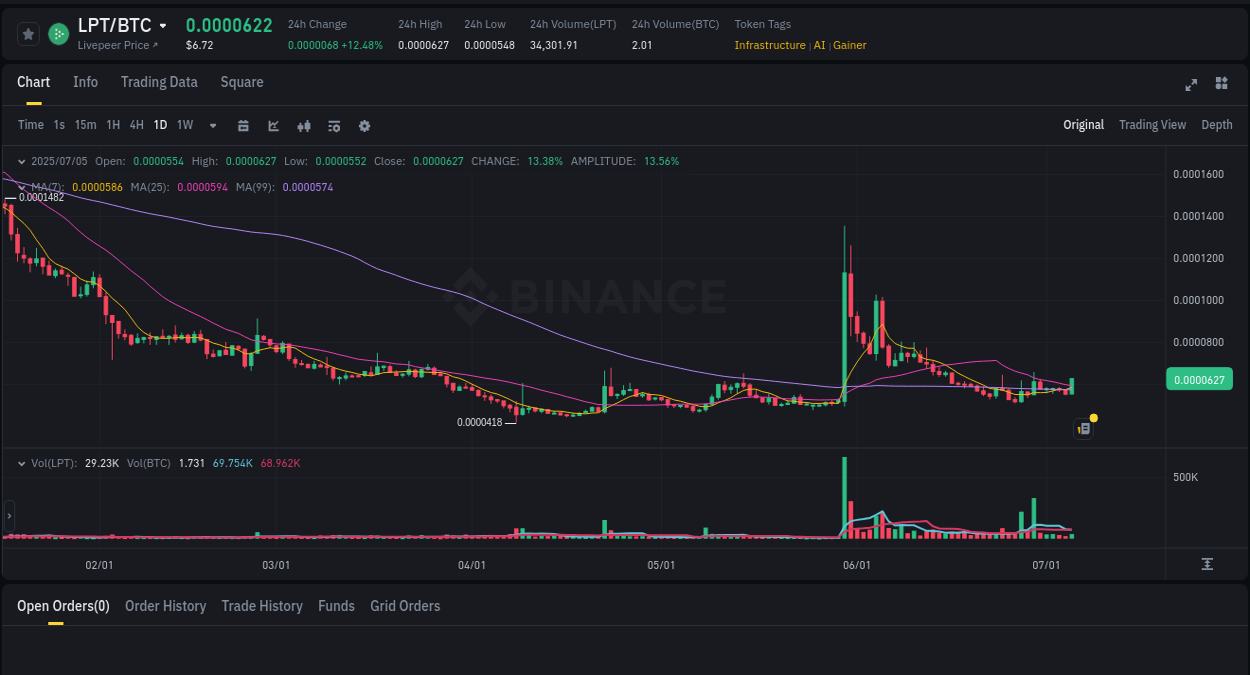Switch chart style using the line chart icon
Viewport: 1250px width, 675px height.
pos(273,125)
